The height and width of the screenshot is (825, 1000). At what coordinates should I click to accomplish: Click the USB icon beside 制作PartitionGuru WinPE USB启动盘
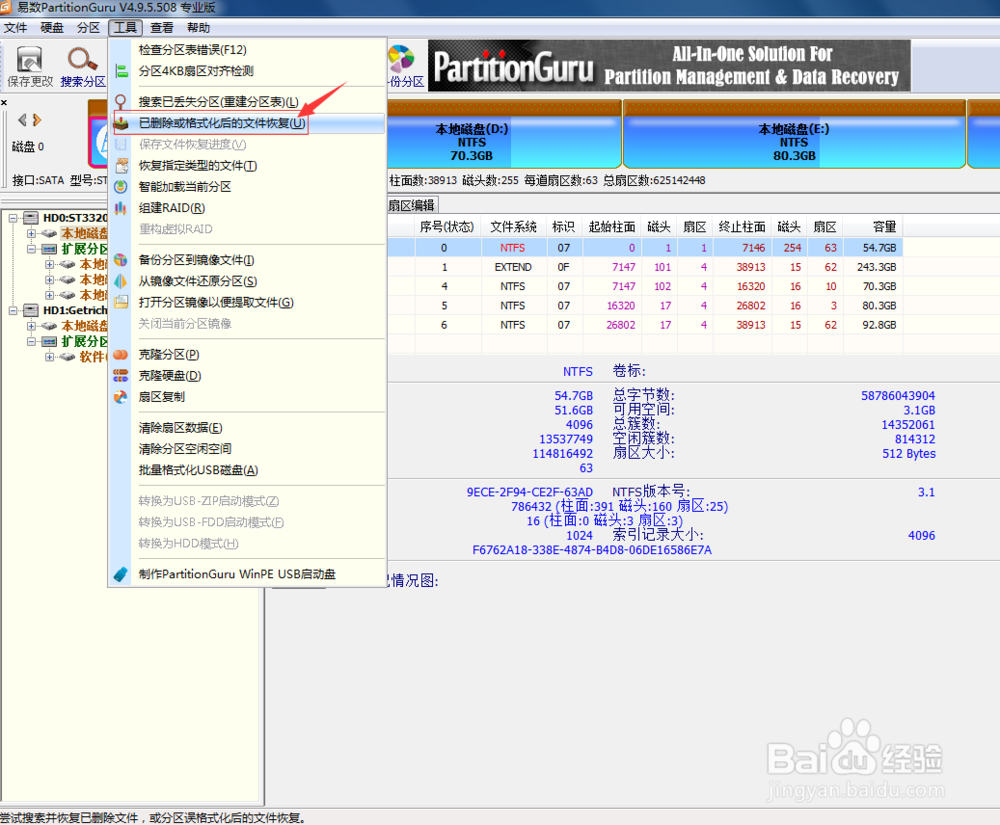[121, 574]
